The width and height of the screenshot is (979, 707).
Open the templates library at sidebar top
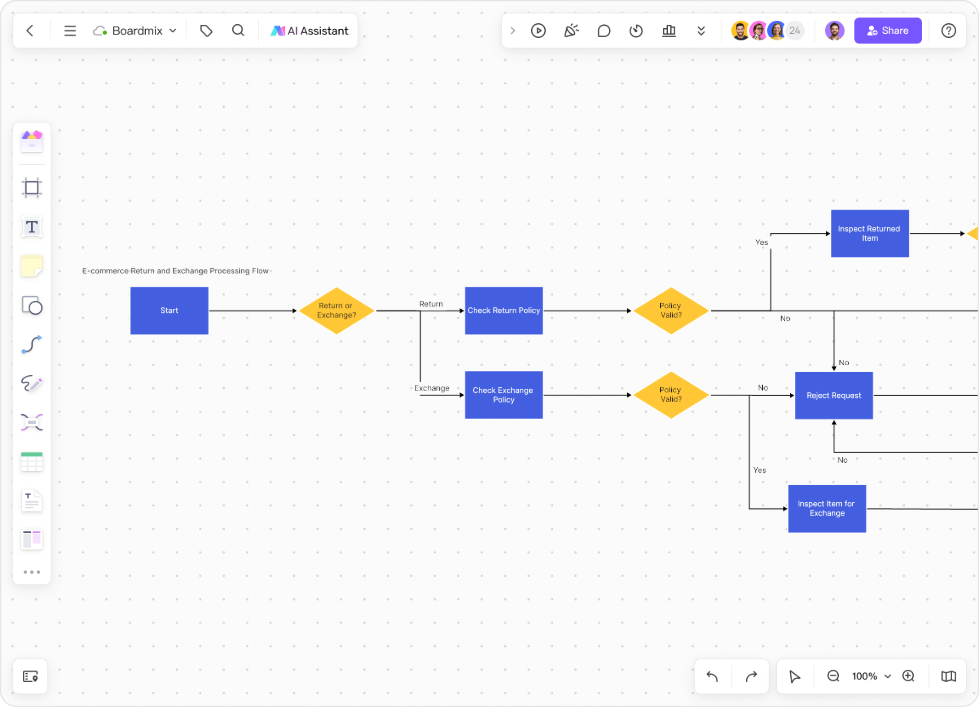32,141
